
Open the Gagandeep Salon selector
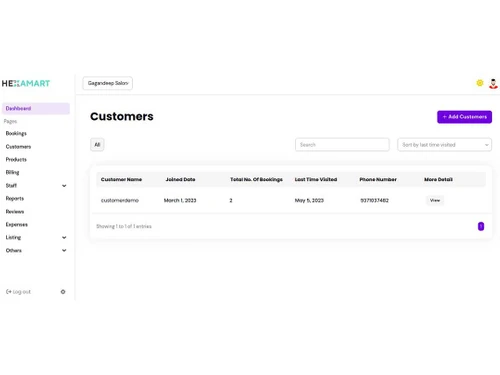tap(108, 83)
